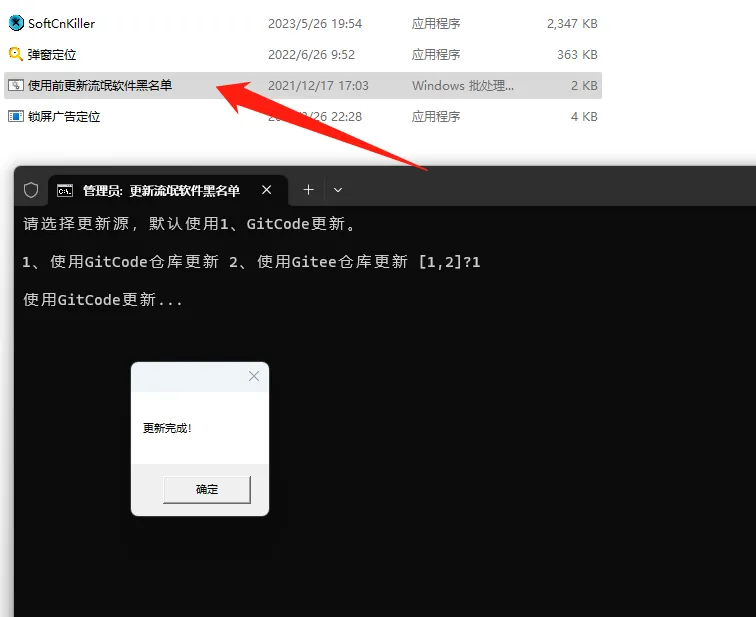This screenshot has height=617, width=756.
Task: Close the 更新流氓软件黑名单 terminal tab
Action: tap(267, 190)
